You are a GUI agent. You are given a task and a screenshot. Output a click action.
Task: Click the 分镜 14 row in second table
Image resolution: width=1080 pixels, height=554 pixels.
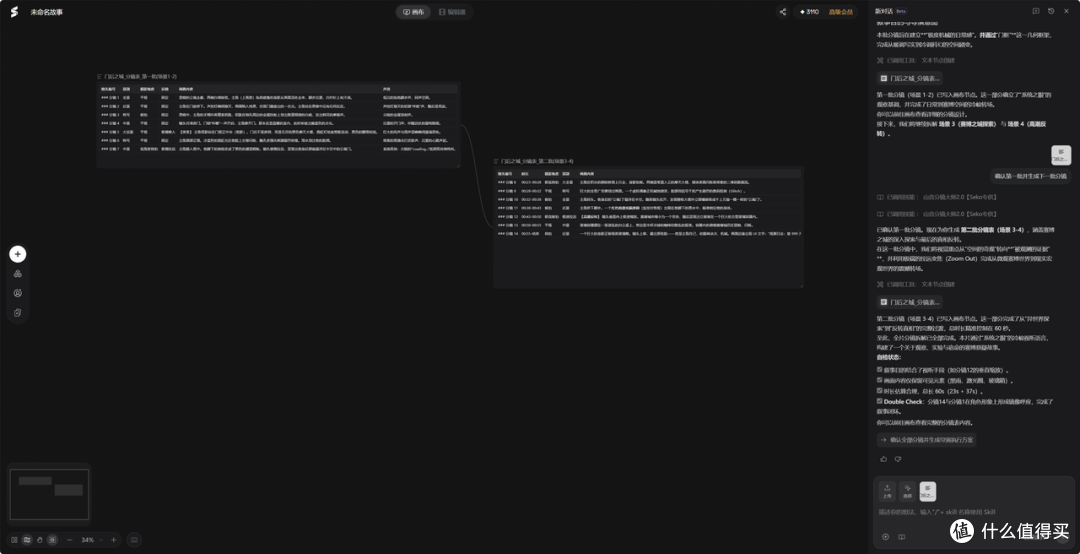tap(648, 234)
